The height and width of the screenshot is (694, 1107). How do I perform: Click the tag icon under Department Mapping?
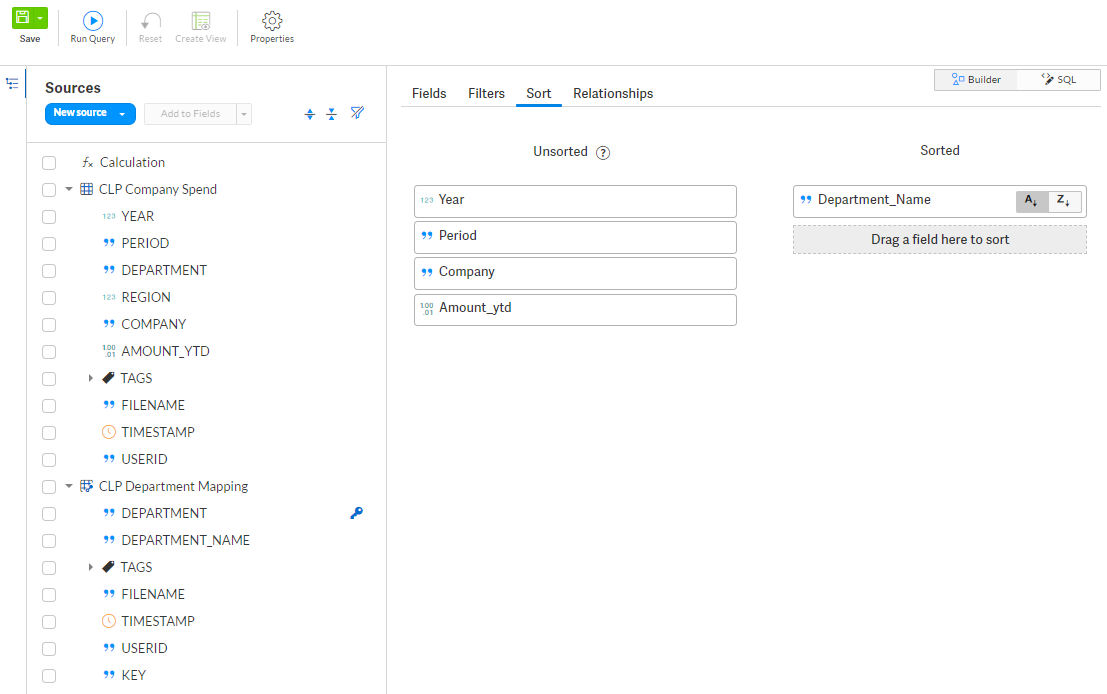click(108, 567)
